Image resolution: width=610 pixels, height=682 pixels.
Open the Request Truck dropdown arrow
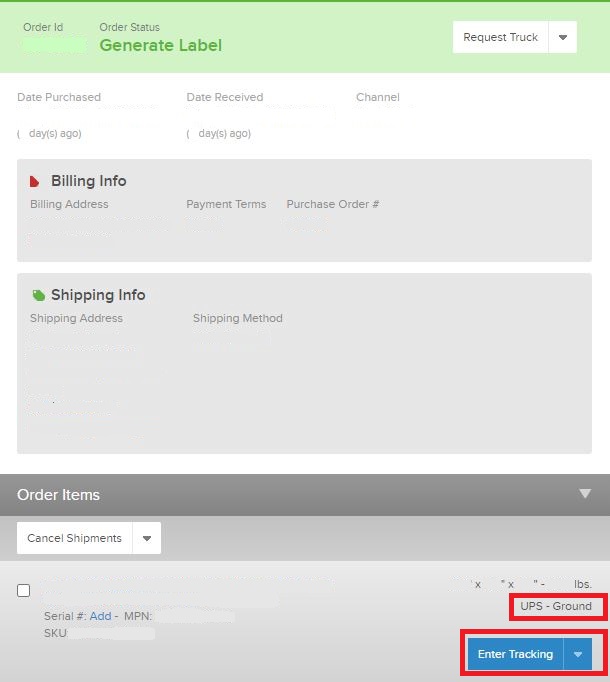pos(563,37)
